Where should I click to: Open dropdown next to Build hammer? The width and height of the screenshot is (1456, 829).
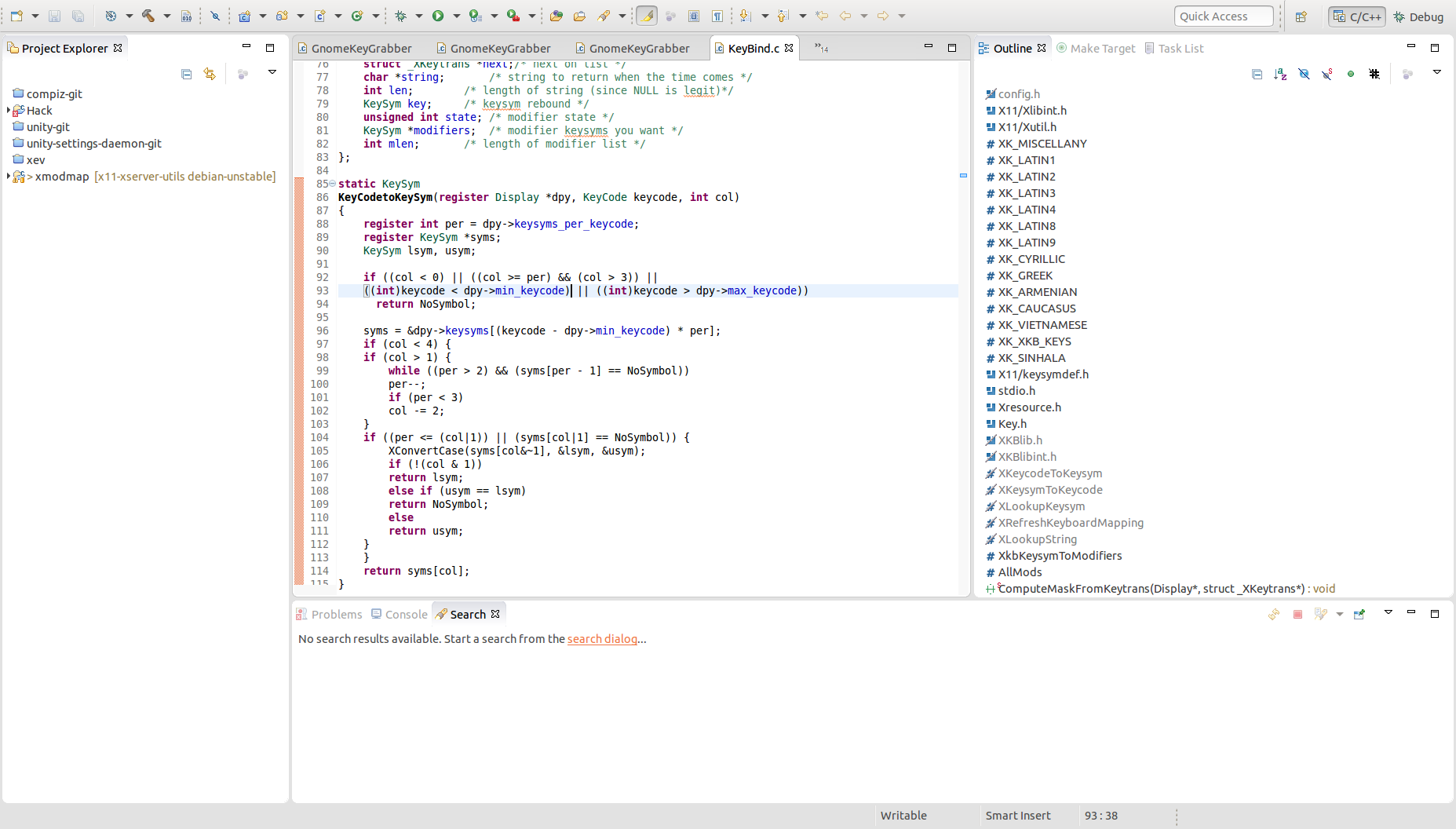167,16
